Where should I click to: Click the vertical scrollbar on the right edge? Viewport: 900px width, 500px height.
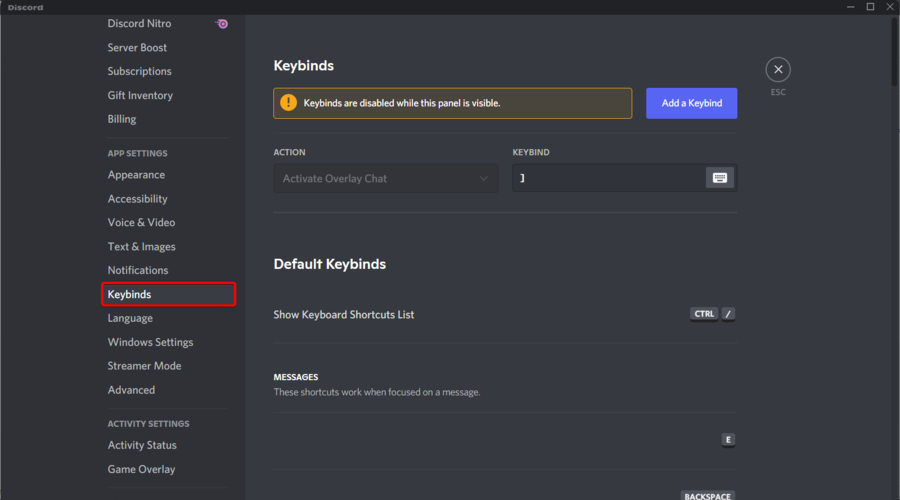click(895, 52)
